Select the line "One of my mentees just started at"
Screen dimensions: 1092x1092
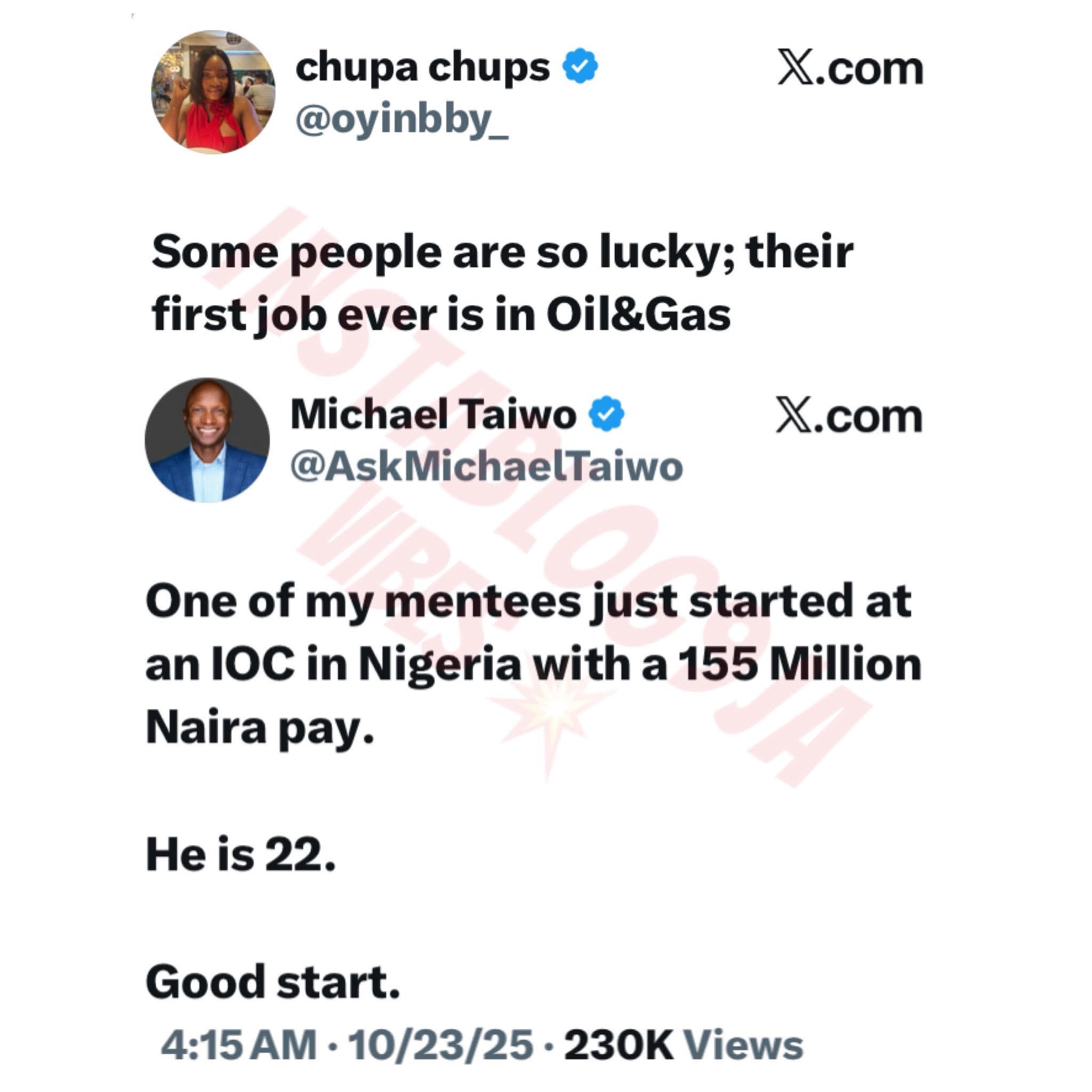point(528,601)
